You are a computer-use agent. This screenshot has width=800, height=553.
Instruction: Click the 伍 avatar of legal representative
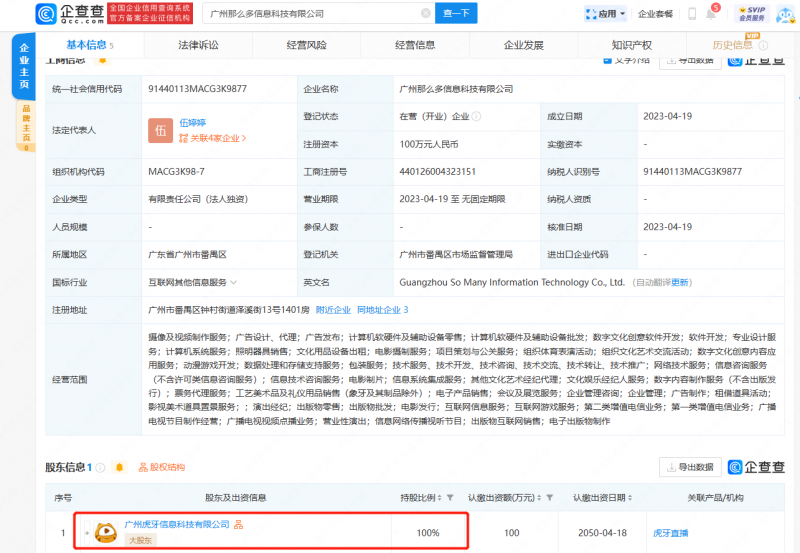coord(160,131)
